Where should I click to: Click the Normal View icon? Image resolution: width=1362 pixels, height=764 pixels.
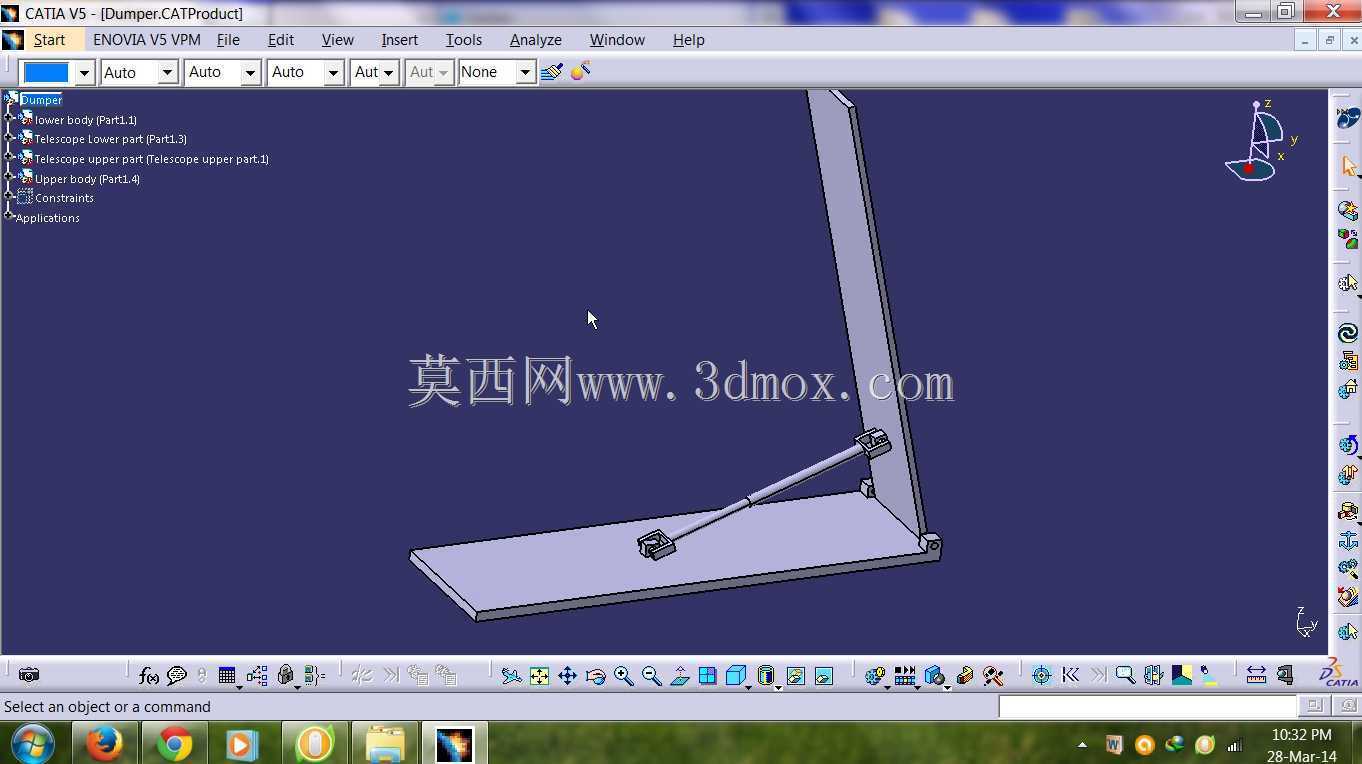(680, 676)
